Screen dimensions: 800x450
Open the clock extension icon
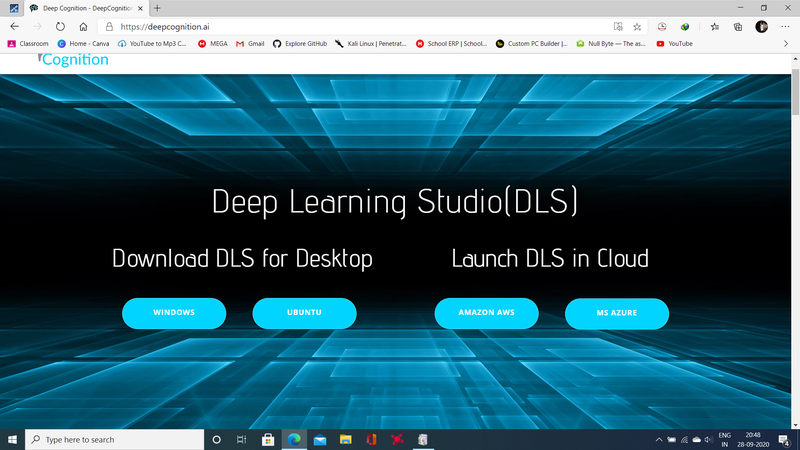point(662,27)
